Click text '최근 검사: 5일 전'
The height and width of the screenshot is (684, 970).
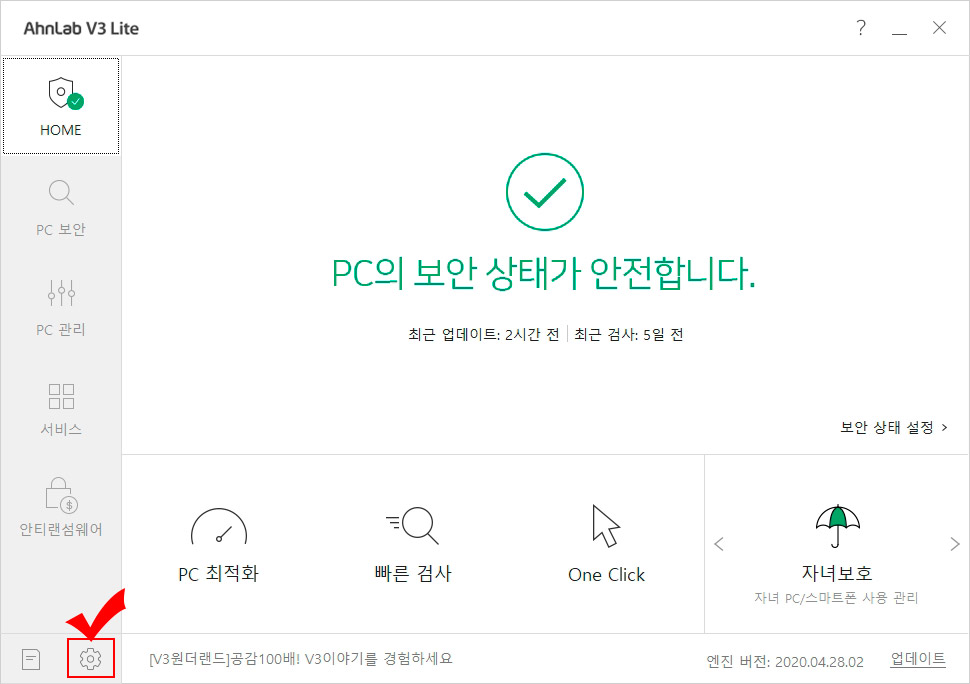629,335
